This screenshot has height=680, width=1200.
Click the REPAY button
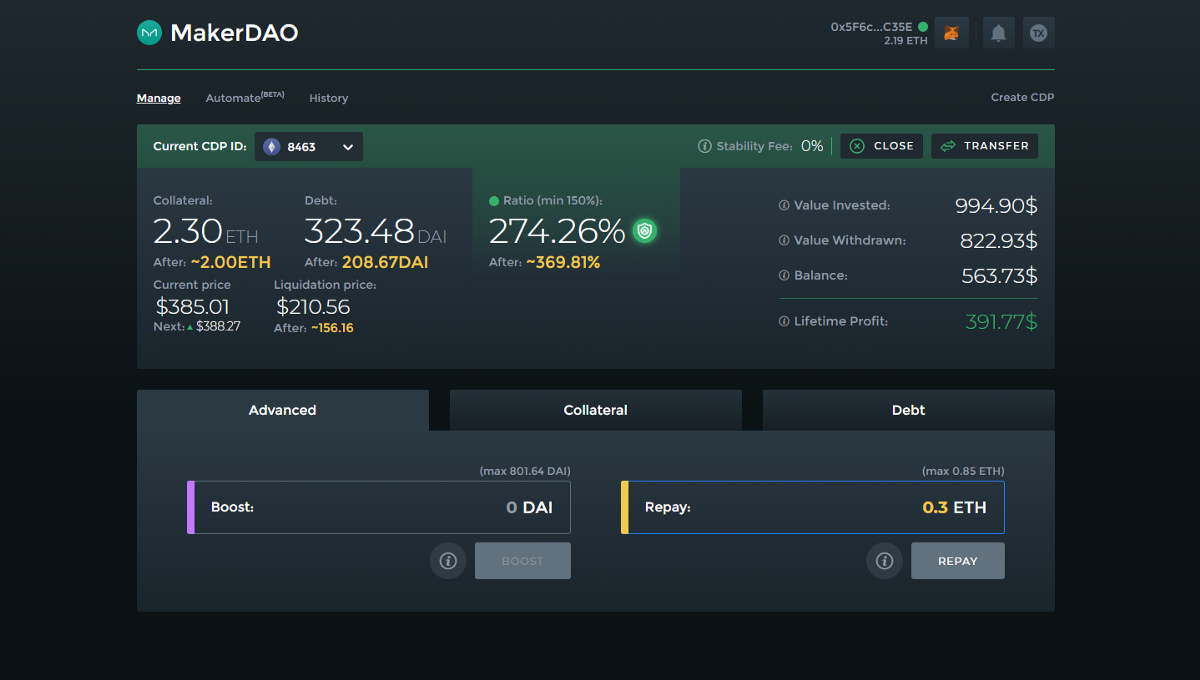coord(958,561)
